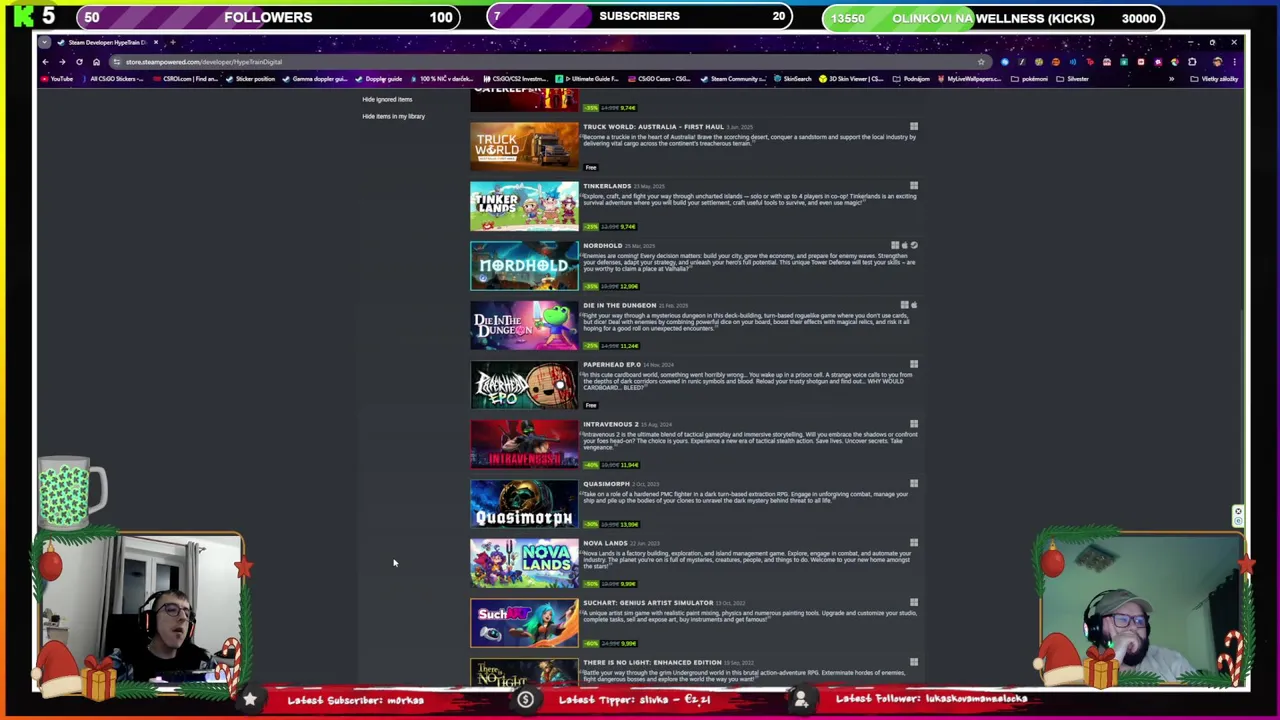
Task: Open the CSGO Cases bookmark
Action: coord(659,79)
